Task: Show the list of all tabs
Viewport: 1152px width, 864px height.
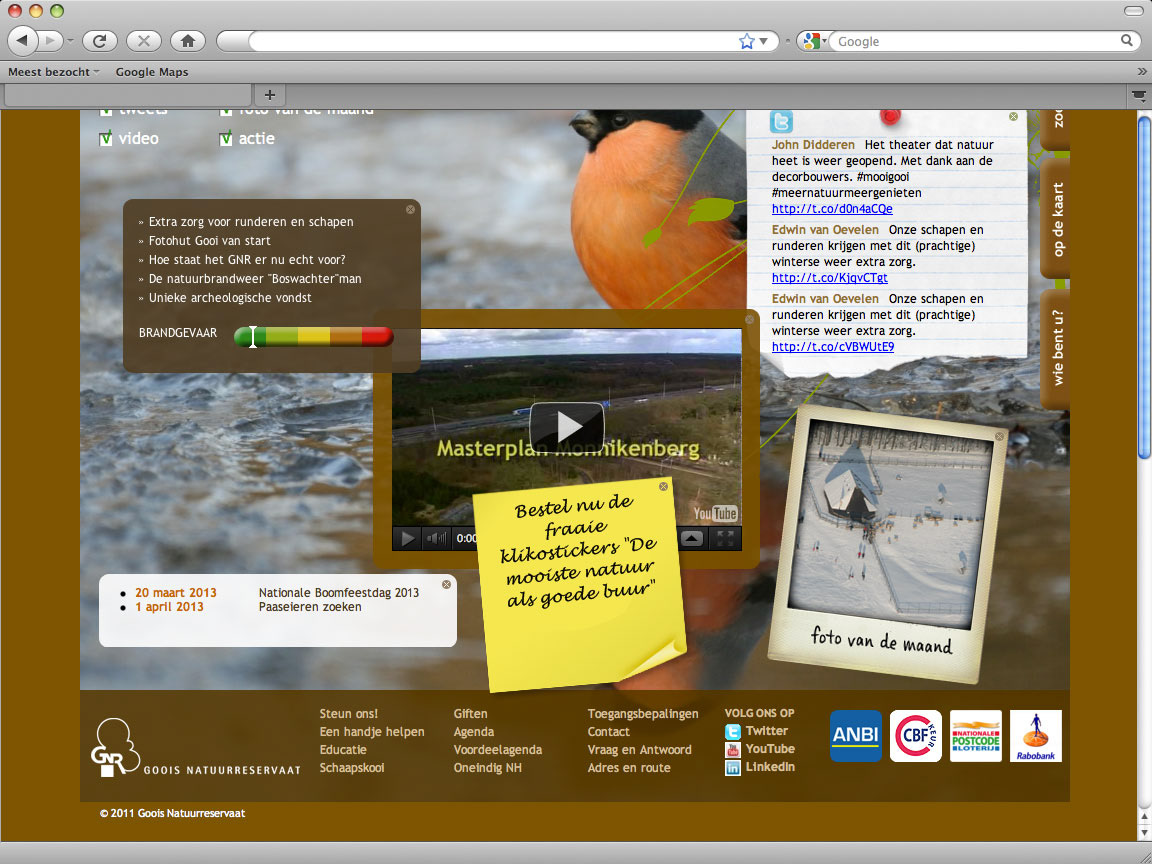Action: pyautogui.click(x=1138, y=95)
